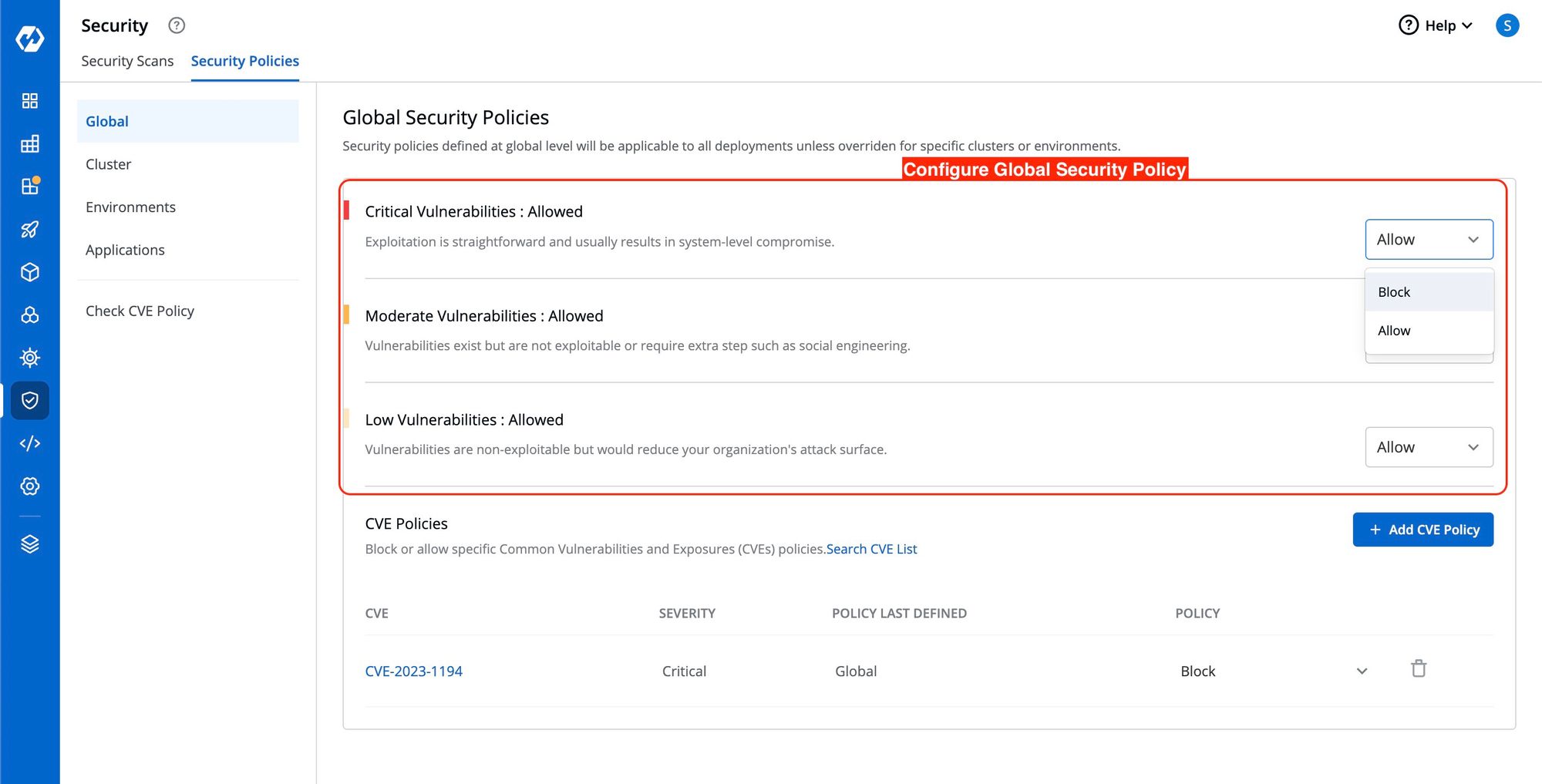Delete the CVE-2023-1194 policy with trash icon
This screenshot has width=1542, height=784.
pos(1419,668)
